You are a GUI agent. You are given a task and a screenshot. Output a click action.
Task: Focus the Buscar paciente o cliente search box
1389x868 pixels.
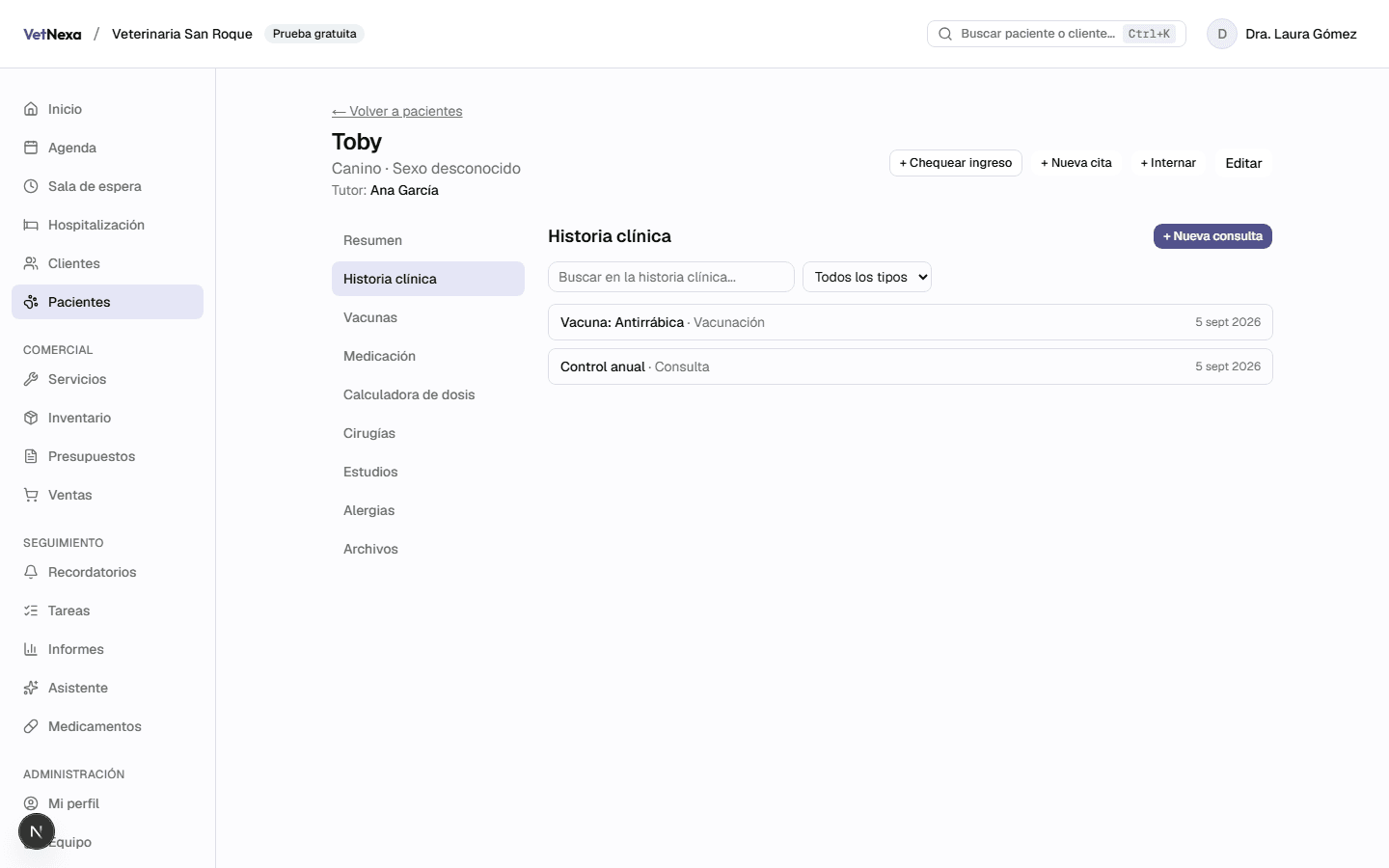click(x=1056, y=34)
